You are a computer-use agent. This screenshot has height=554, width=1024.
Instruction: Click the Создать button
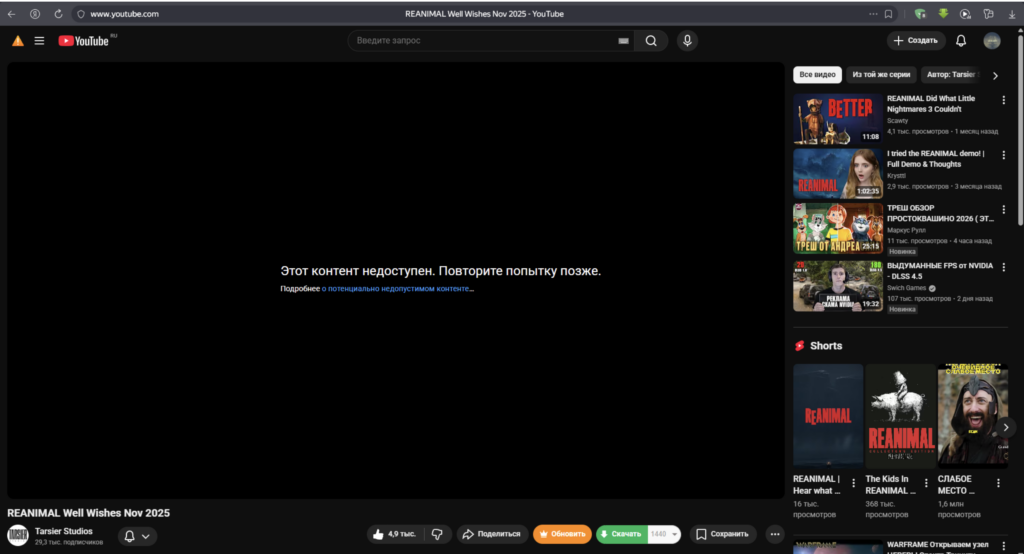tap(916, 41)
